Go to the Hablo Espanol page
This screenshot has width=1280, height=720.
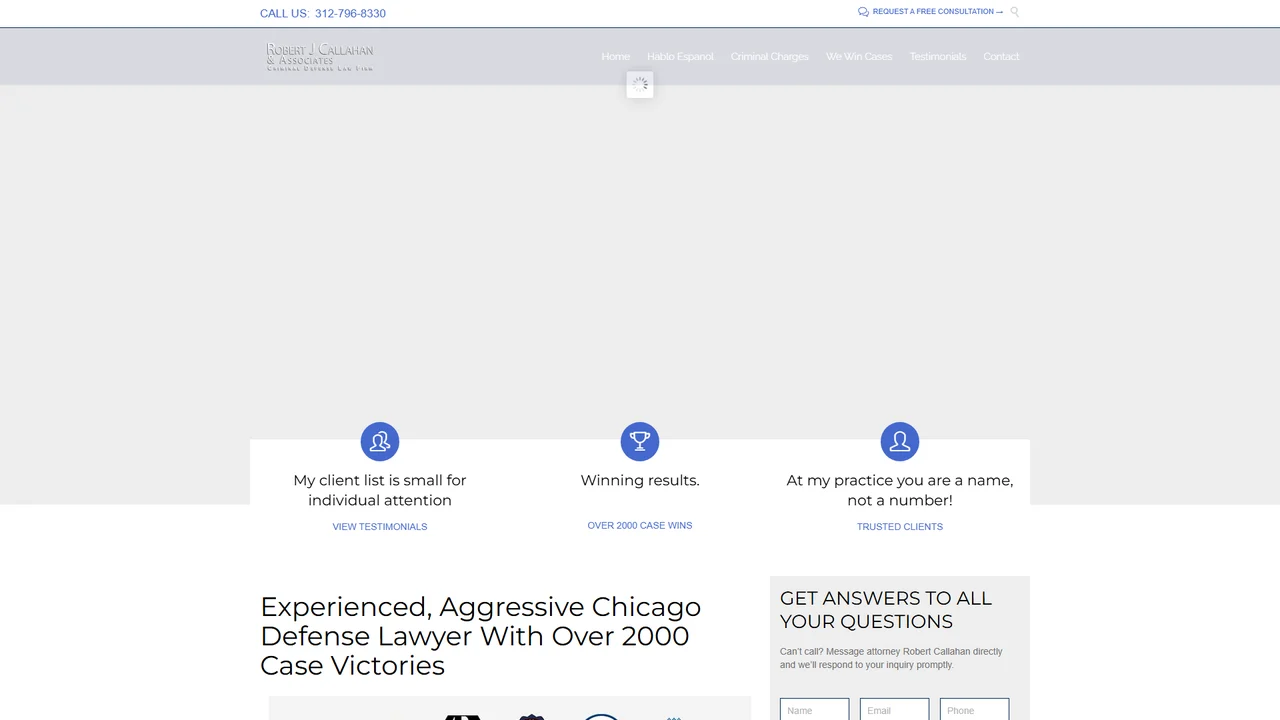[x=680, y=57]
